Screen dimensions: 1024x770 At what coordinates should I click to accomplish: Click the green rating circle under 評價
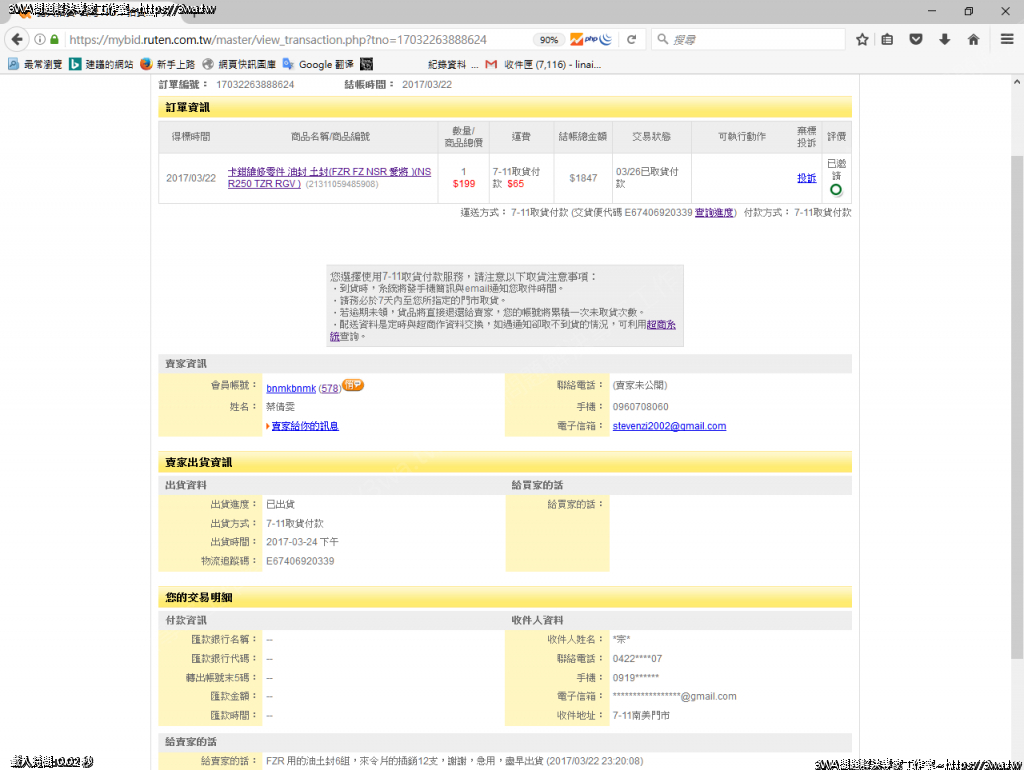click(836, 189)
